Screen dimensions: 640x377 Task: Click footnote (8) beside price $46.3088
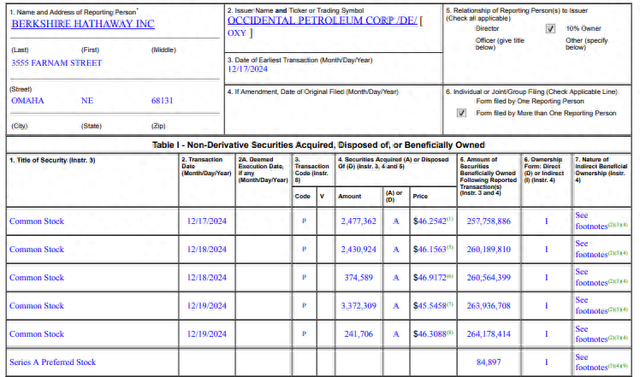(x=450, y=332)
